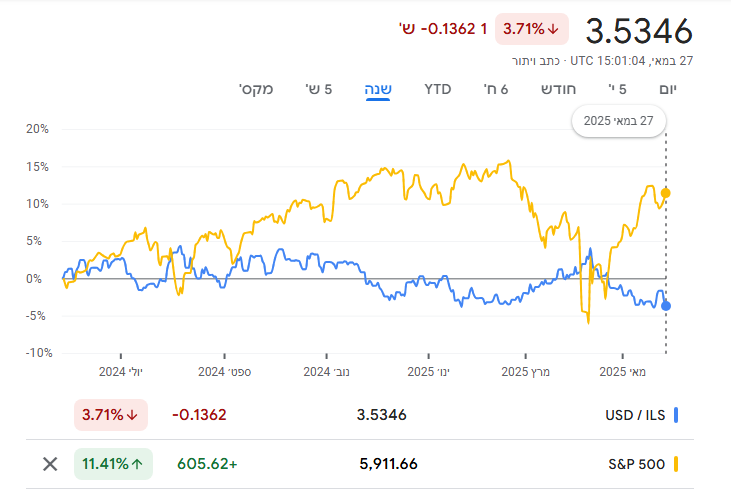The image size is (731, 494).
Task: Switch to the מקס' (max) range
Action: point(256,89)
